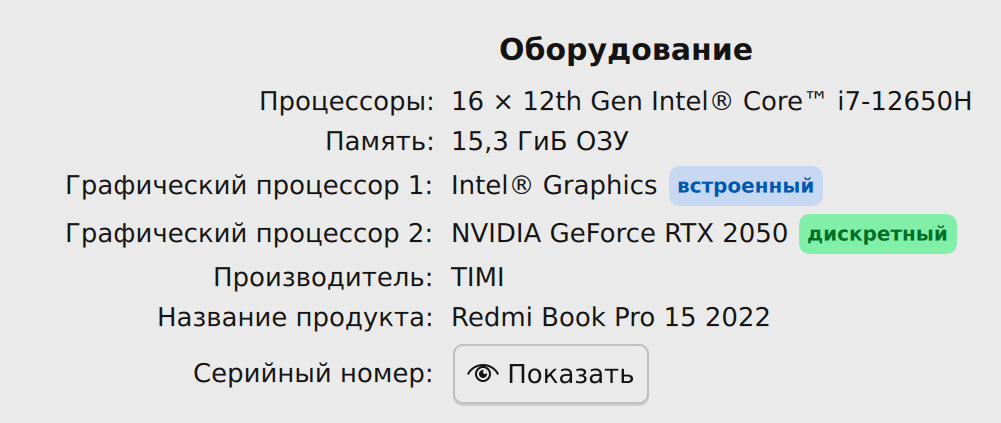Screen dimensions: 1001x423
Task: Click the Производитель label
Action: (323, 277)
